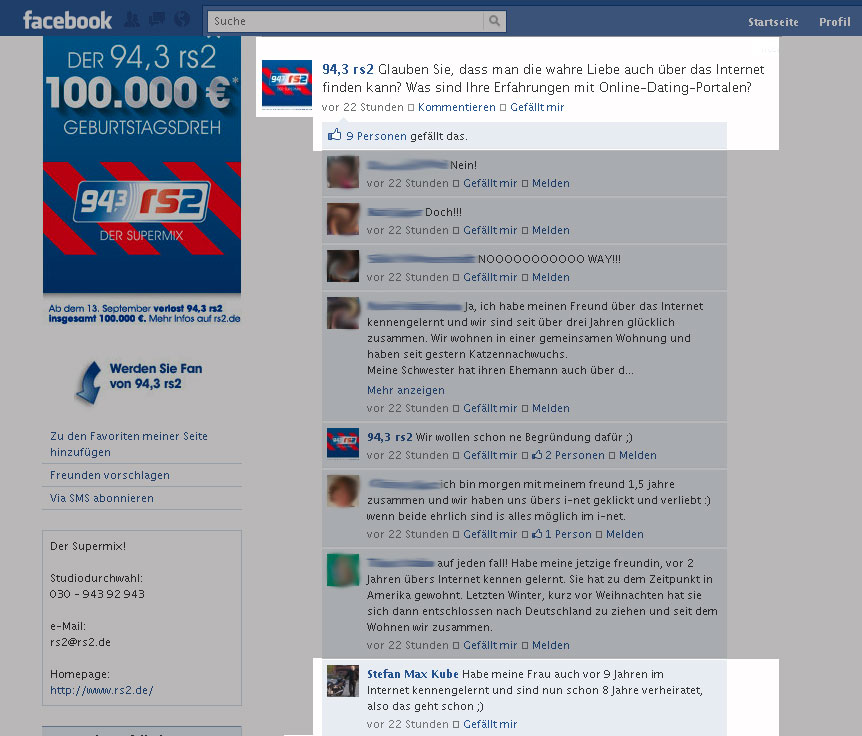Image resolution: width=862 pixels, height=736 pixels.
Task: Open the Profil menu item
Action: [x=834, y=21]
